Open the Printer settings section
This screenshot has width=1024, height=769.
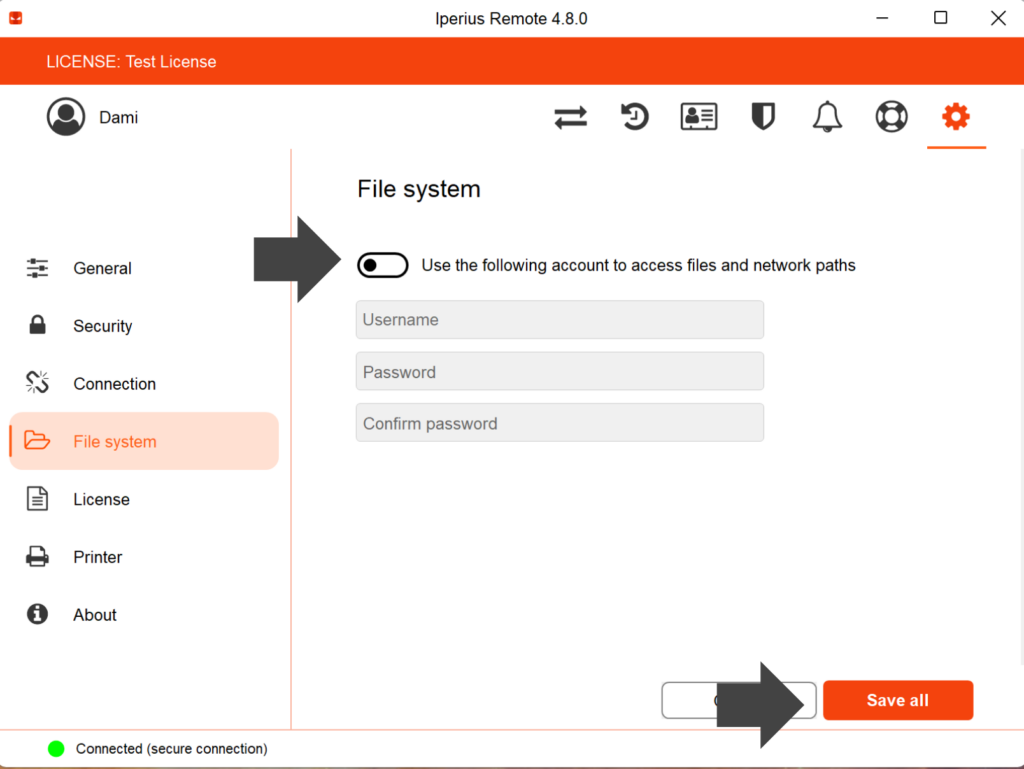[144, 557]
